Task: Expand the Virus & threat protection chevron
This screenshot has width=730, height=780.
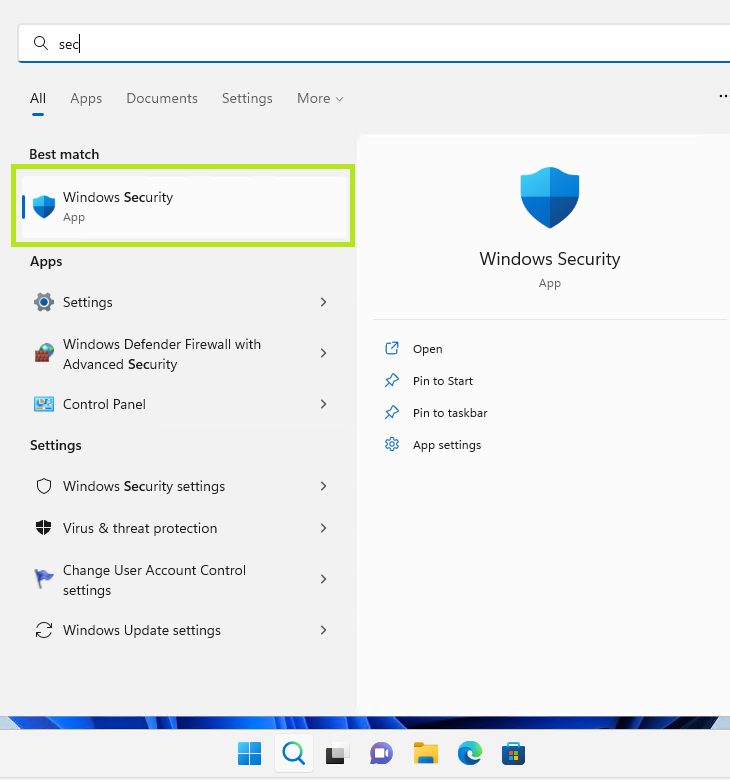Action: [323, 528]
